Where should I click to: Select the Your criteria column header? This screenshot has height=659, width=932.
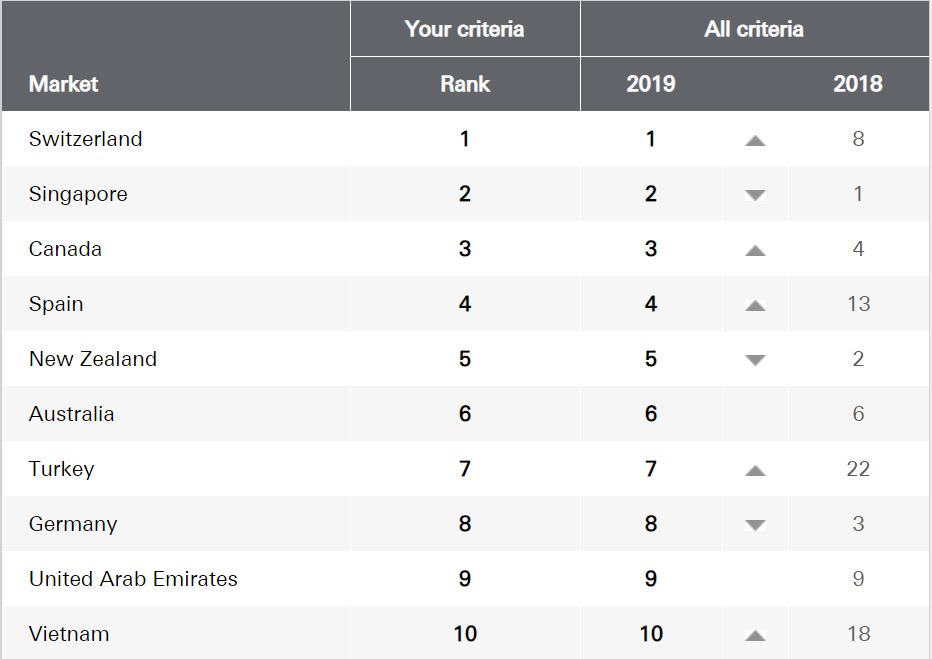464,29
